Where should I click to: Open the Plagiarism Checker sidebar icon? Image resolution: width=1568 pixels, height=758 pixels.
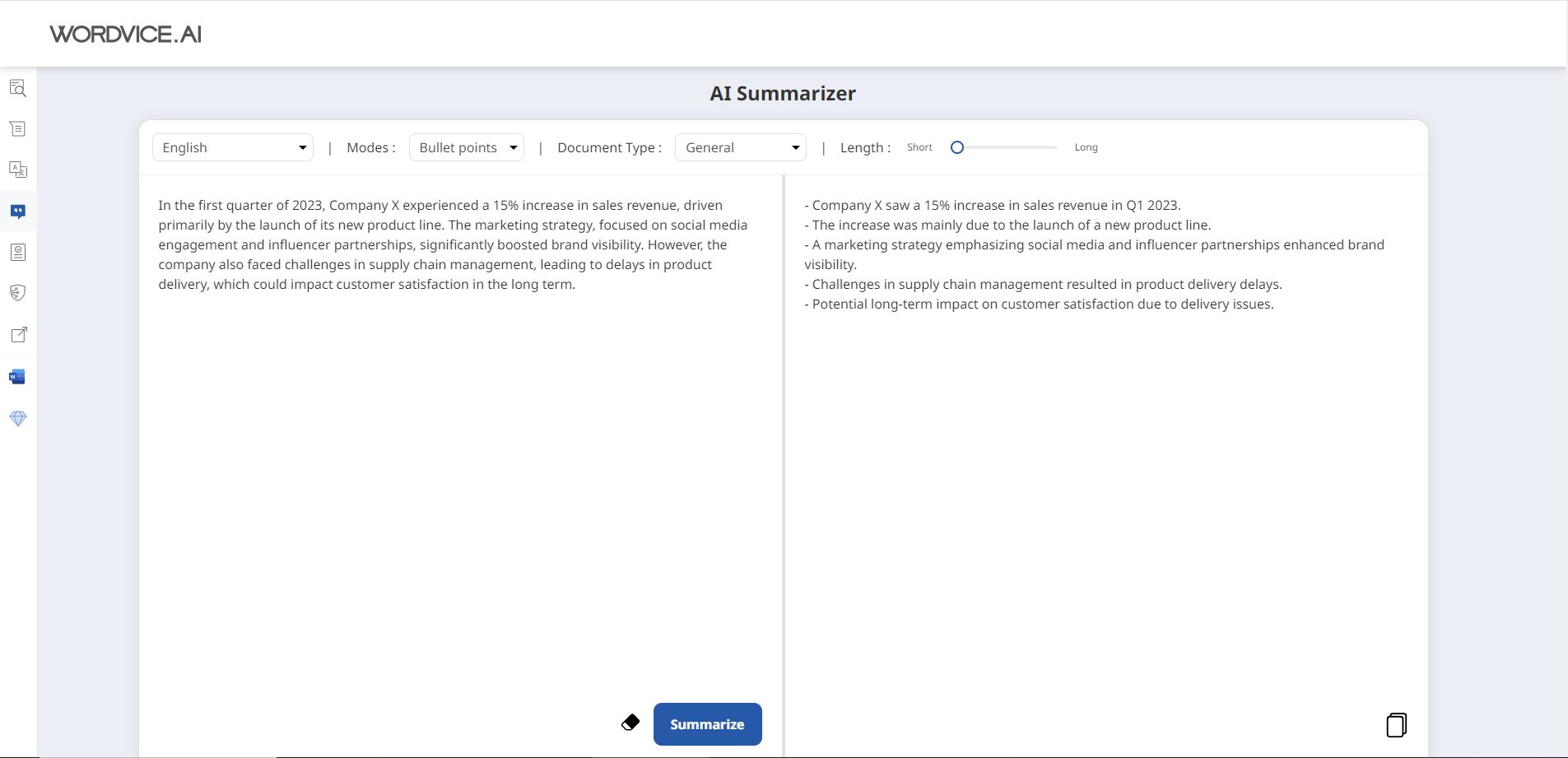(x=17, y=252)
